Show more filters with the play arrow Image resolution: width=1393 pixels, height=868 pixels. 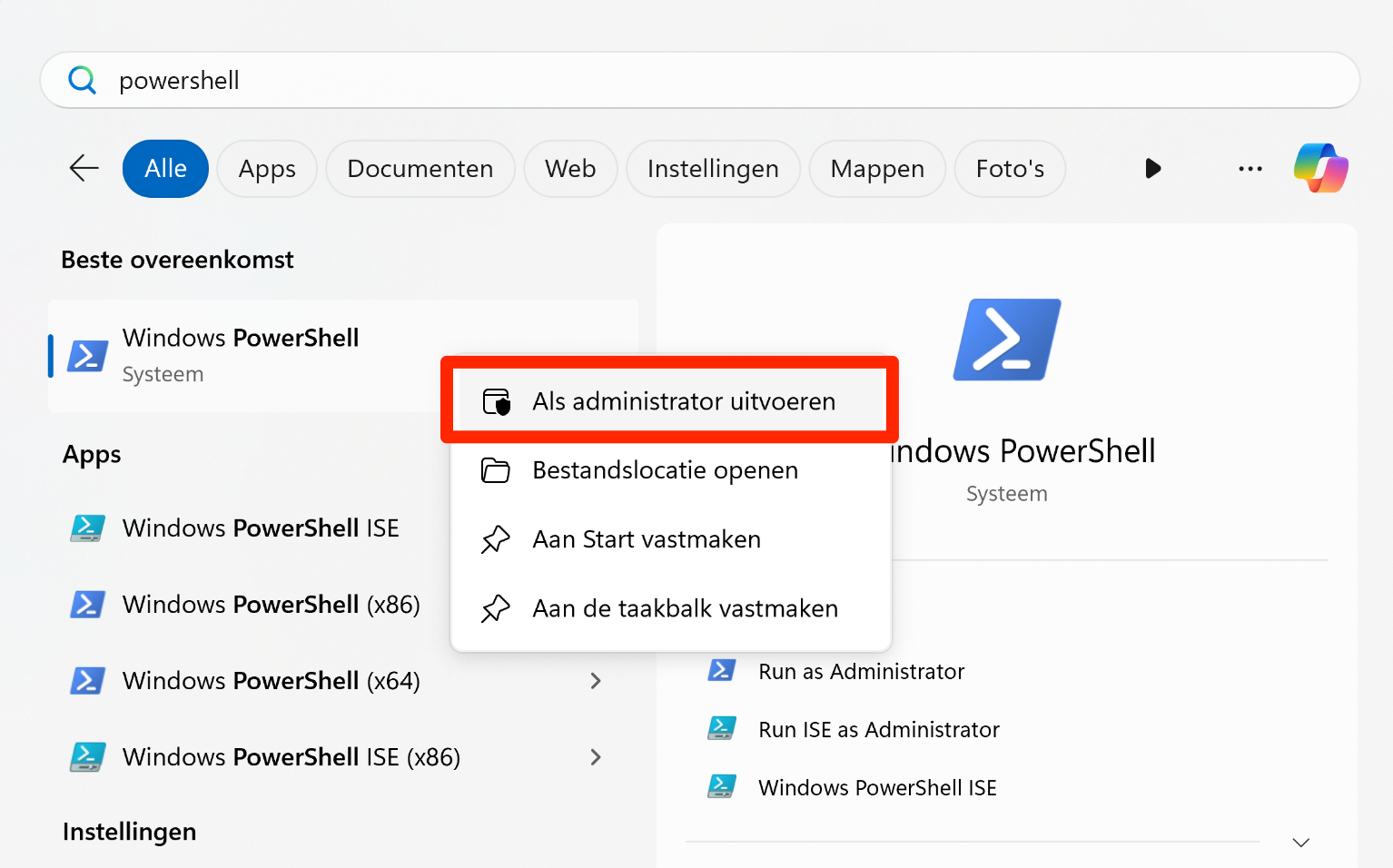click(1152, 168)
